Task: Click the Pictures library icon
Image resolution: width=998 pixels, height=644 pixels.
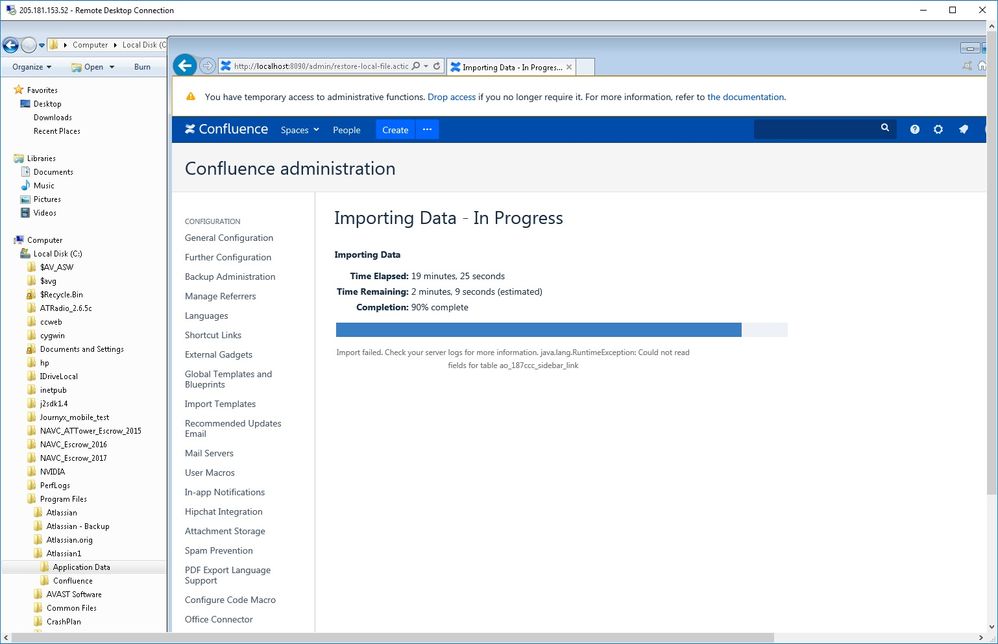Action: tap(25, 199)
